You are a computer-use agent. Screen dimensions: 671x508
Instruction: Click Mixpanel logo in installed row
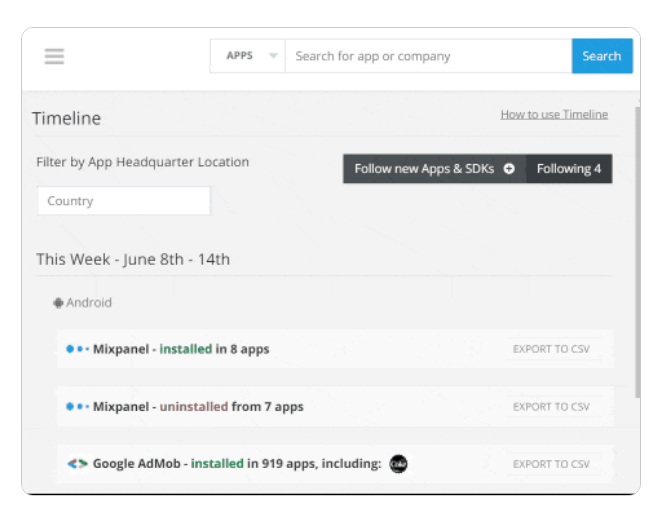point(77,349)
